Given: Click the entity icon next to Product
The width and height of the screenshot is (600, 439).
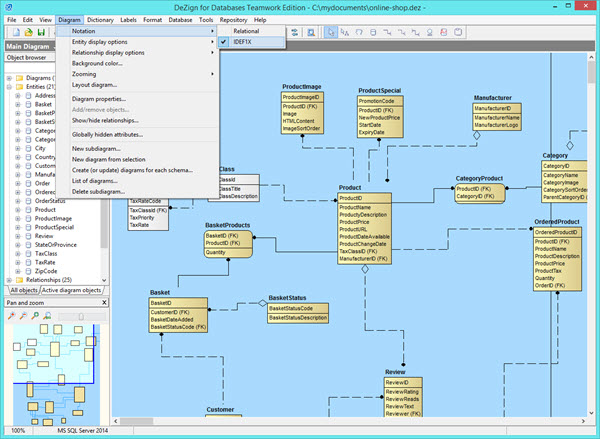Looking at the screenshot, I should [x=28, y=210].
